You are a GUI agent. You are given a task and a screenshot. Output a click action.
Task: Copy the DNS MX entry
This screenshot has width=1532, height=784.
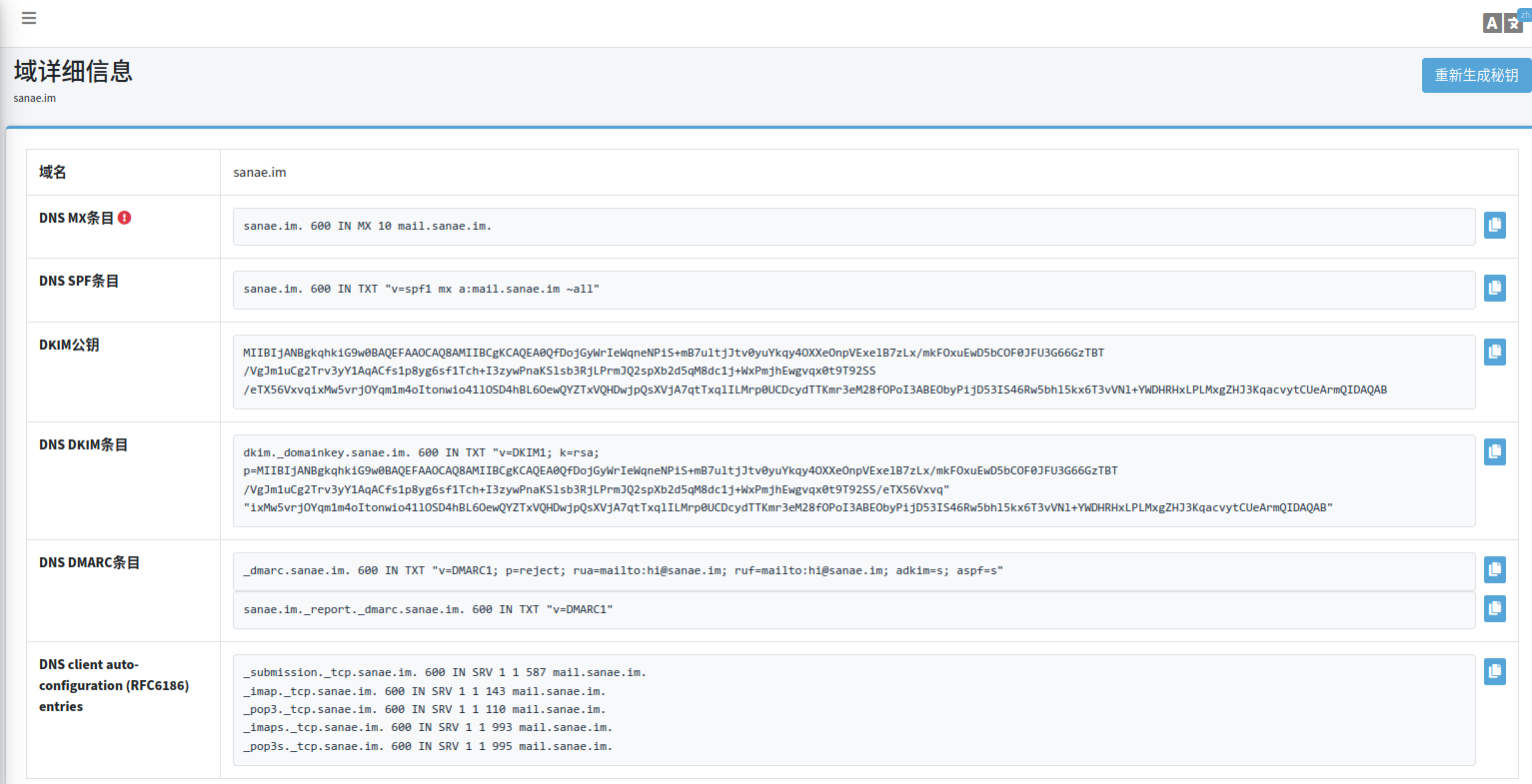[x=1495, y=226]
